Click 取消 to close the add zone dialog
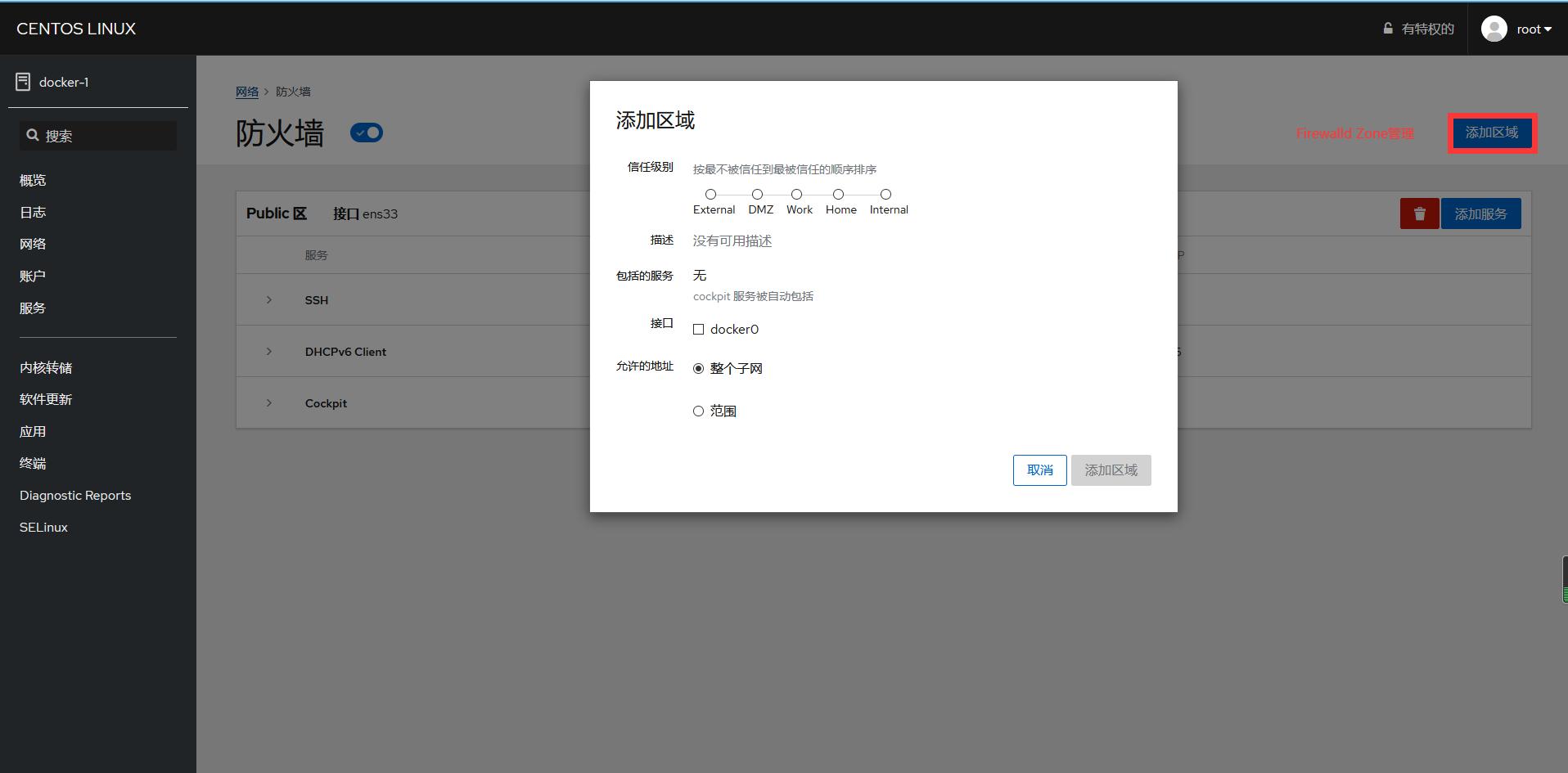1568x773 pixels. [x=1039, y=470]
